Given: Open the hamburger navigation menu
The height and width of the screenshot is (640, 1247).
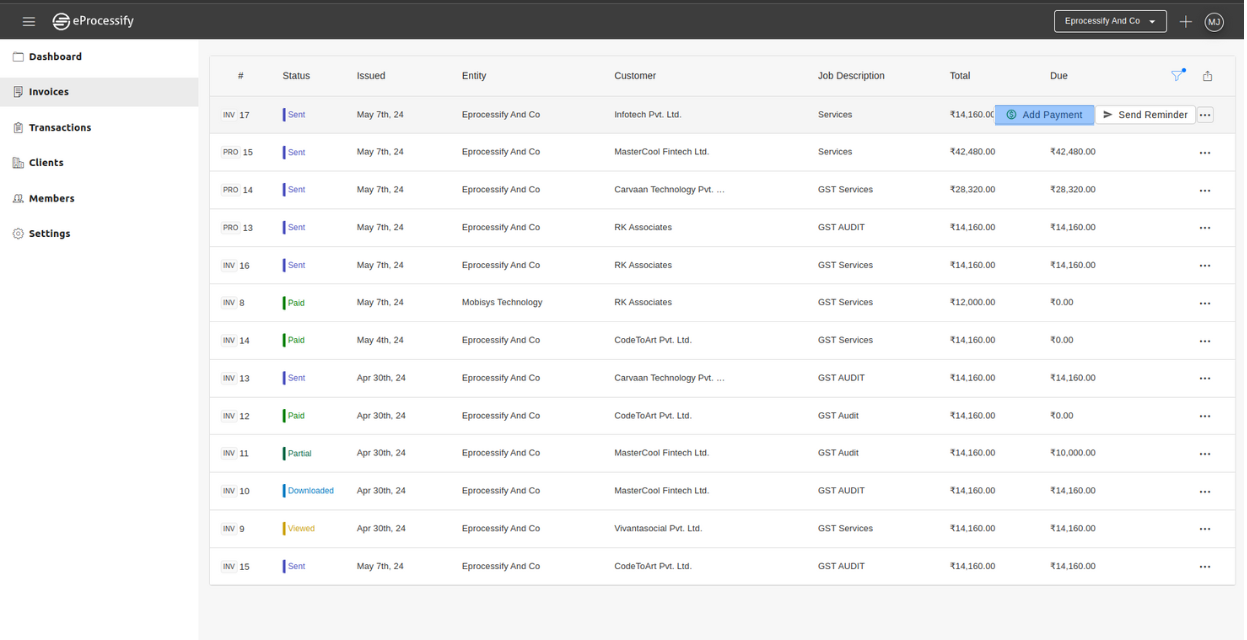Looking at the screenshot, I should 29,21.
